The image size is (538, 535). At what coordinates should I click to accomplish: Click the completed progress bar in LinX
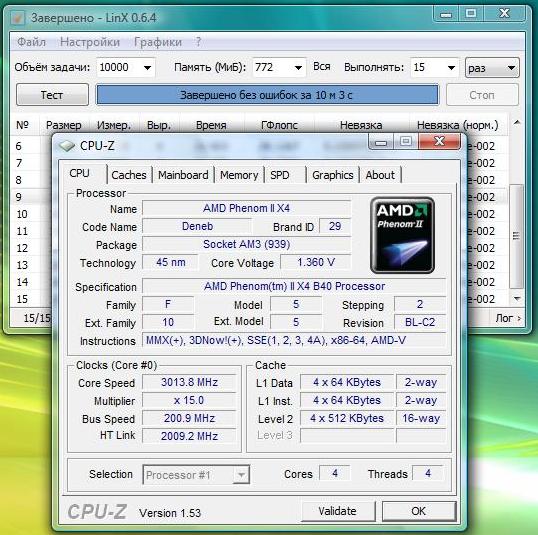point(267,95)
